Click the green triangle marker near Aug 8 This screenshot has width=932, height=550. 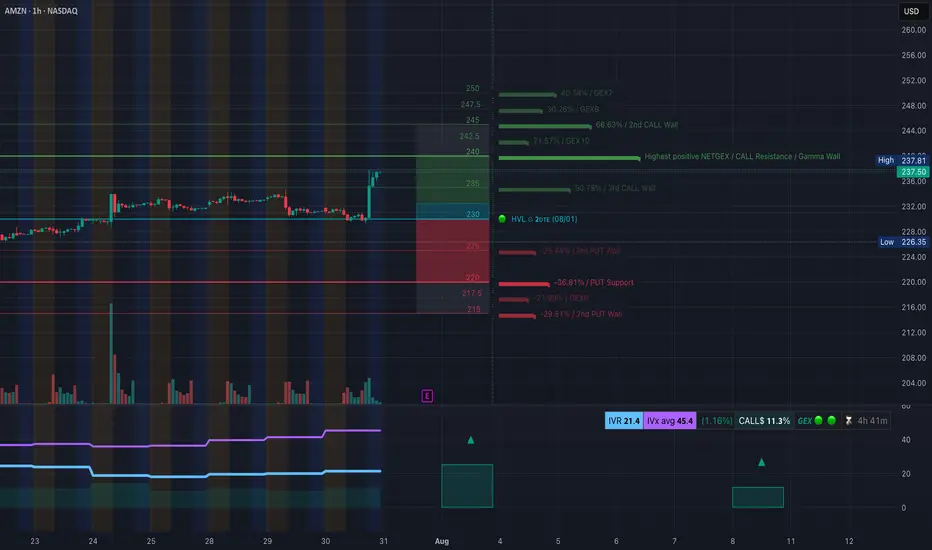[x=761, y=462]
